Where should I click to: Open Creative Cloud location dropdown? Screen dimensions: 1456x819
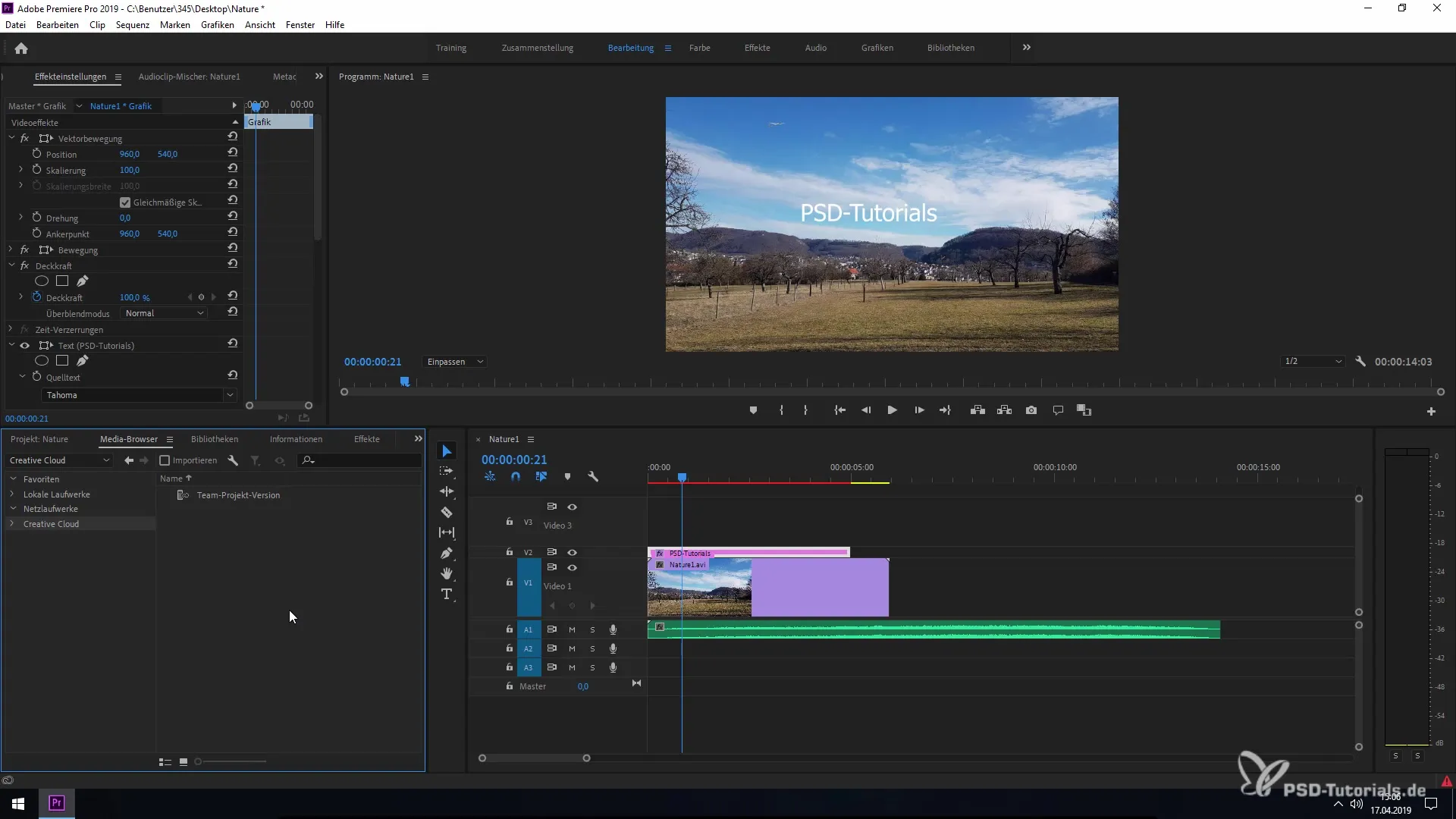pos(59,460)
